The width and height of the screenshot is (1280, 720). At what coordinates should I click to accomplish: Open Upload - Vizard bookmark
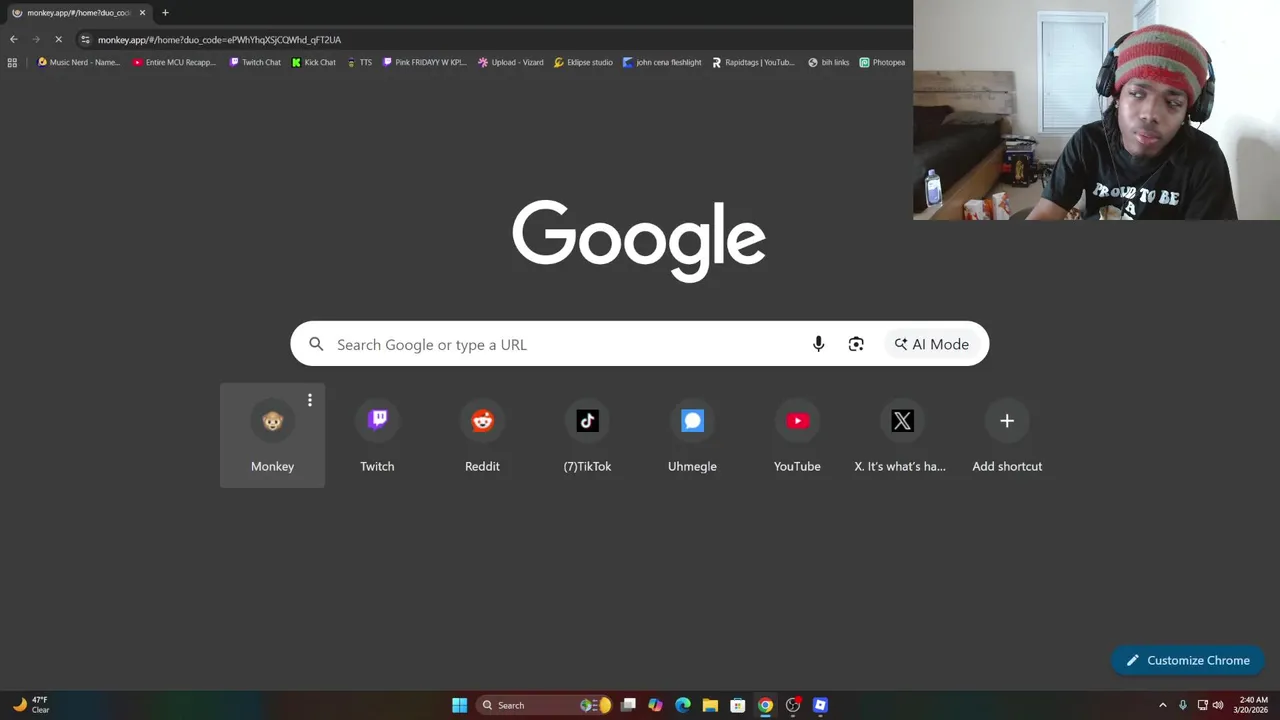coord(511,62)
